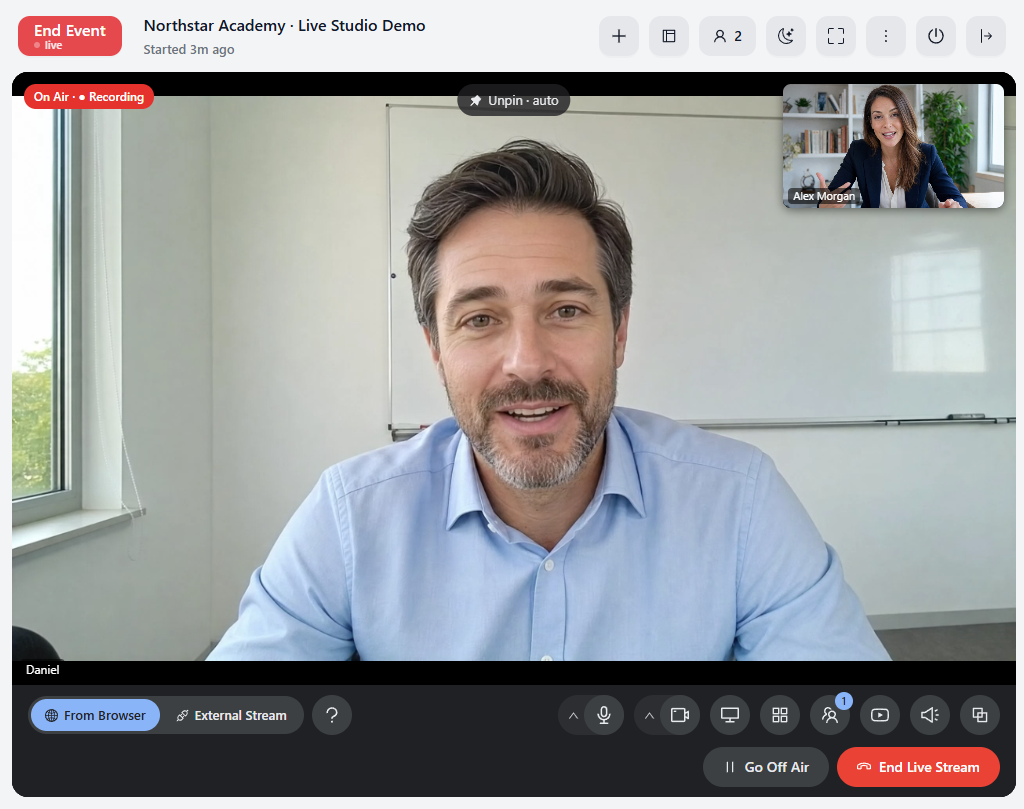
Task: Toggle dark mode moon icon
Action: coord(786,36)
